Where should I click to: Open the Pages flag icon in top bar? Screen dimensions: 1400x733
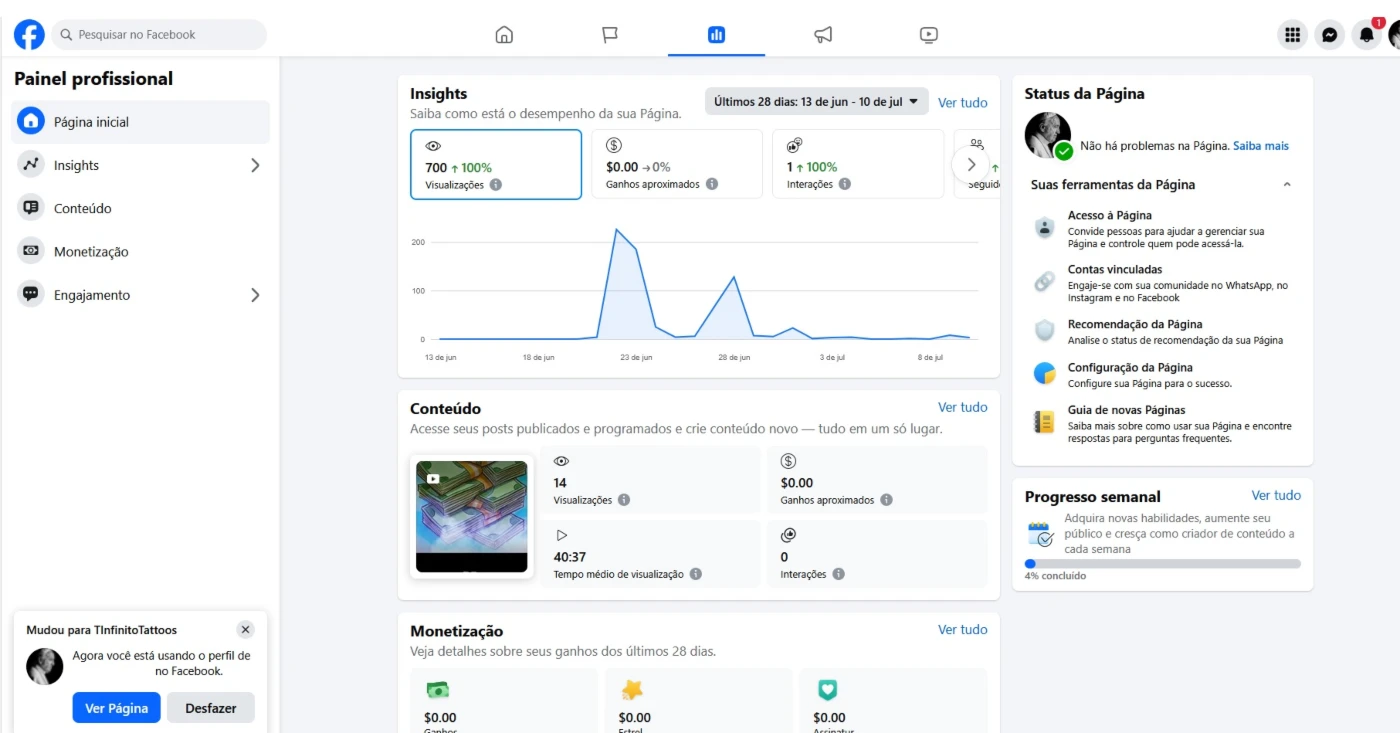(x=610, y=35)
